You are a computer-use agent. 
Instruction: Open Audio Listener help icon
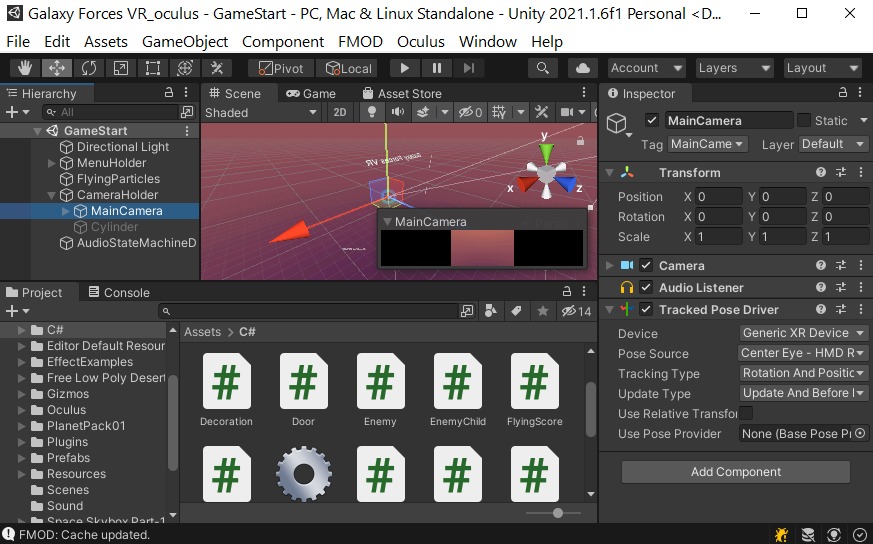click(x=821, y=288)
